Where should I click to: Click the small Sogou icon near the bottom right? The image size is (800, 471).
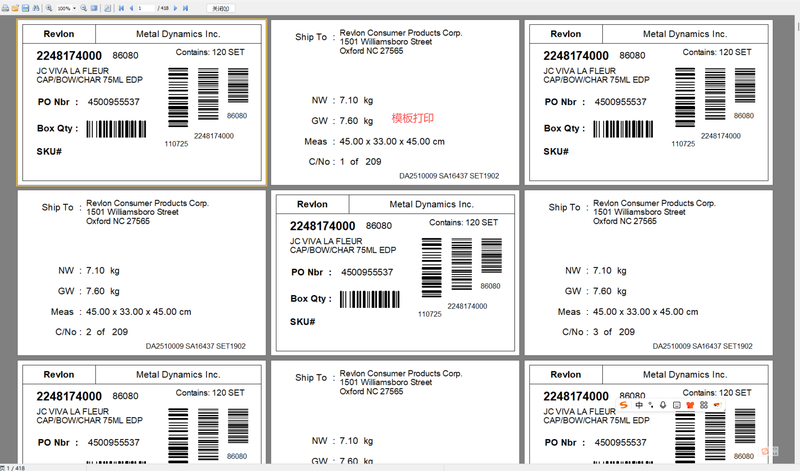click(765, 451)
